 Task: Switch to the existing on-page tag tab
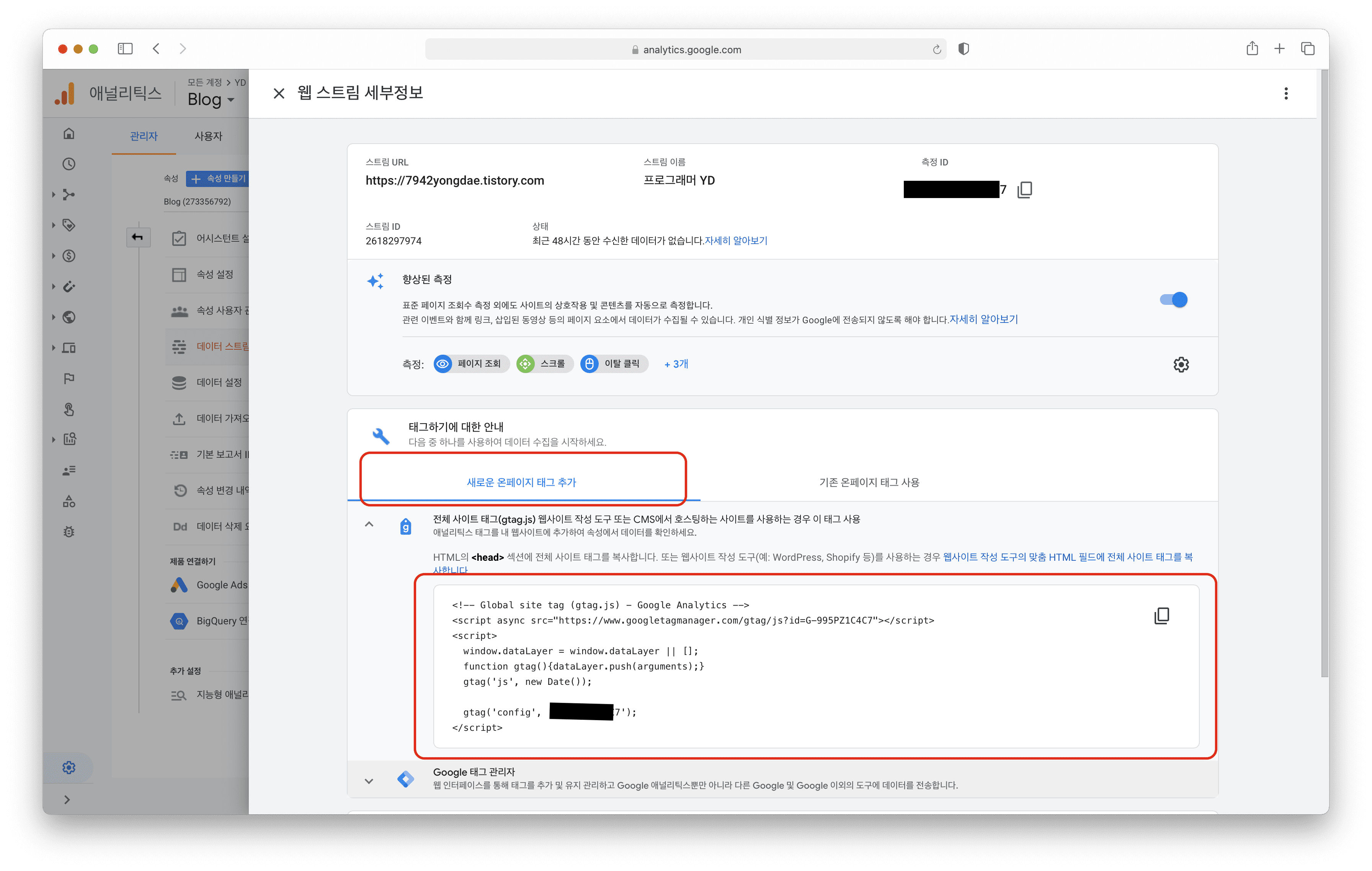(869, 482)
